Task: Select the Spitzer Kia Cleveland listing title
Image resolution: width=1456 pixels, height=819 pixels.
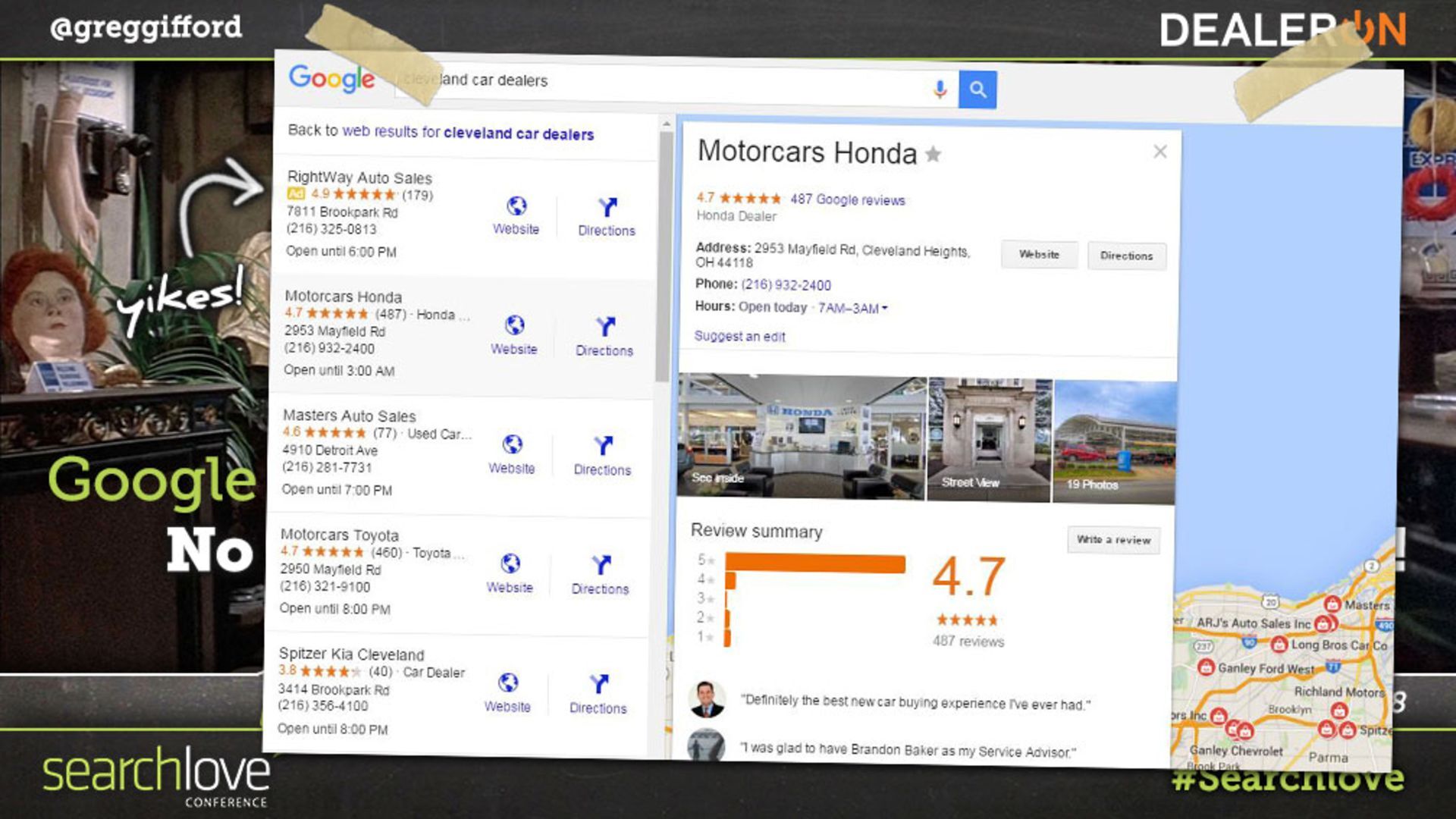Action: click(x=352, y=654)
